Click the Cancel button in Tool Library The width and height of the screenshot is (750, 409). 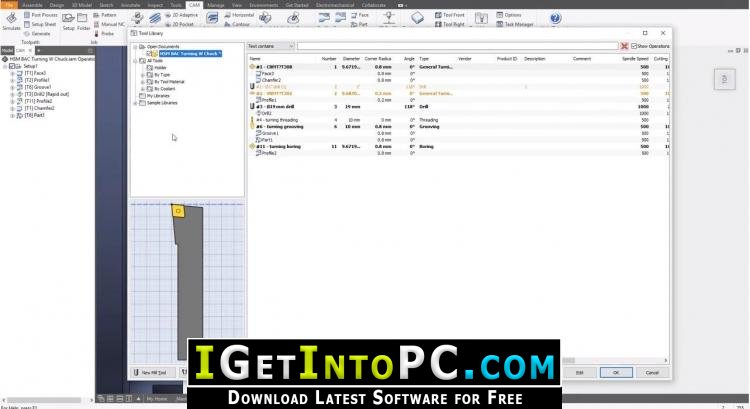(x=652, y=372)
